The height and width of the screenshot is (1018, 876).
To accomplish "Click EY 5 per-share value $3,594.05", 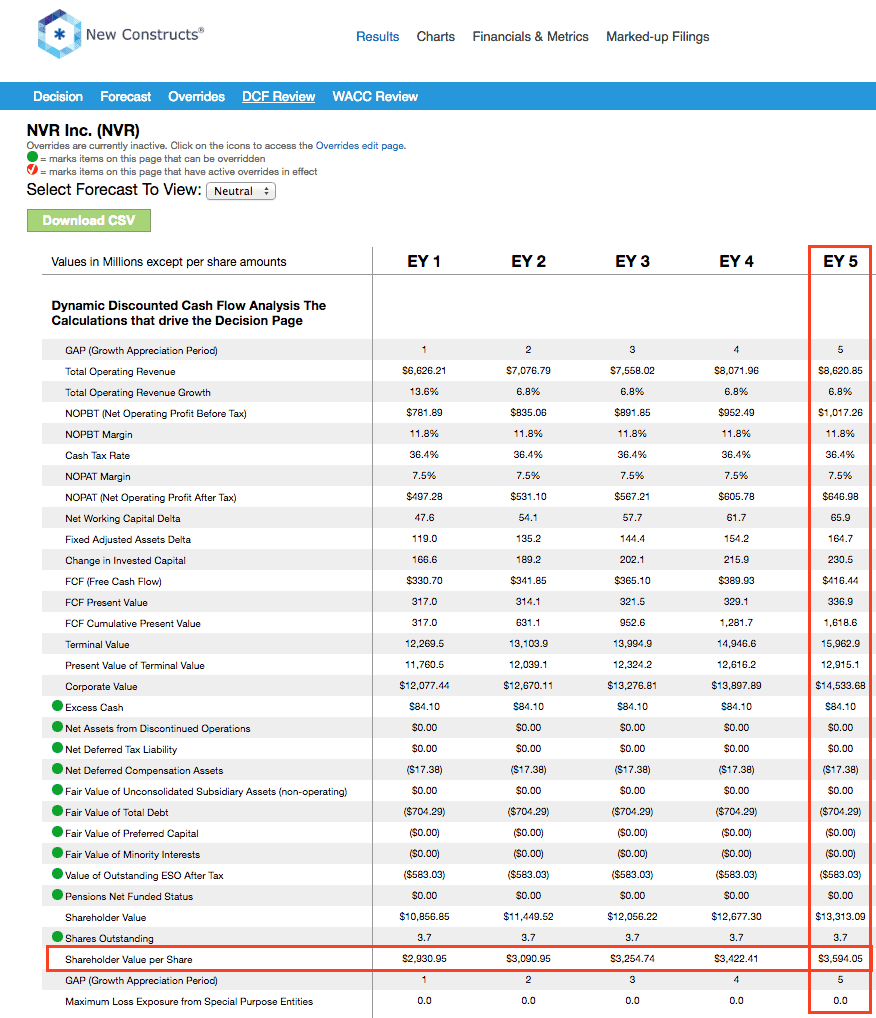I will [840, 958].
